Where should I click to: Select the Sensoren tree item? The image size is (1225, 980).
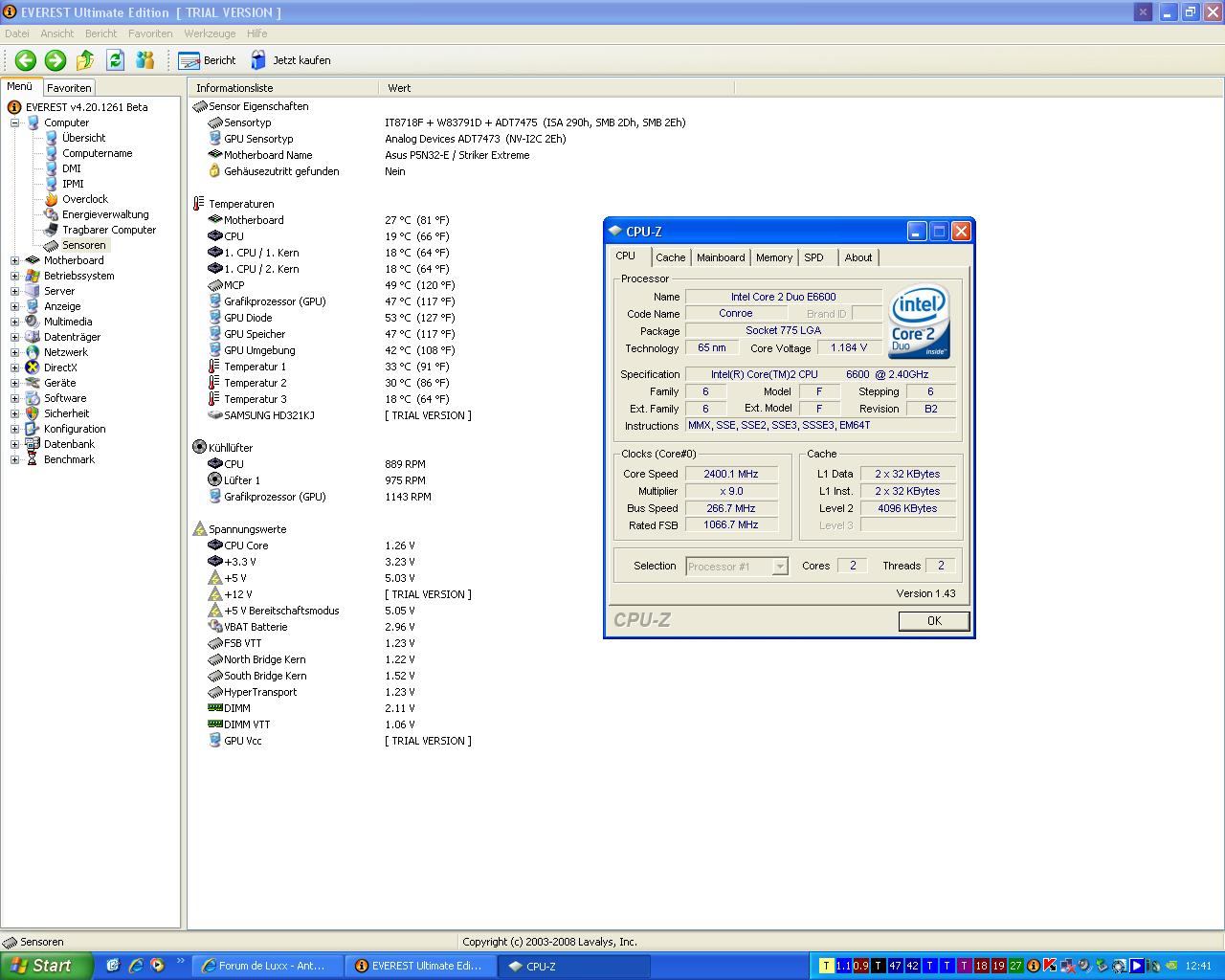pyautogui.click(x=83, y=245)
